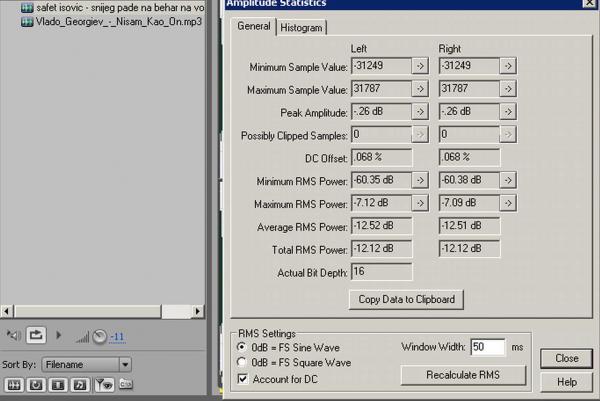Toggle the Account for DC checkbox
The height and width of the screenshot is (401, 600).
click(x=240, y=379)
